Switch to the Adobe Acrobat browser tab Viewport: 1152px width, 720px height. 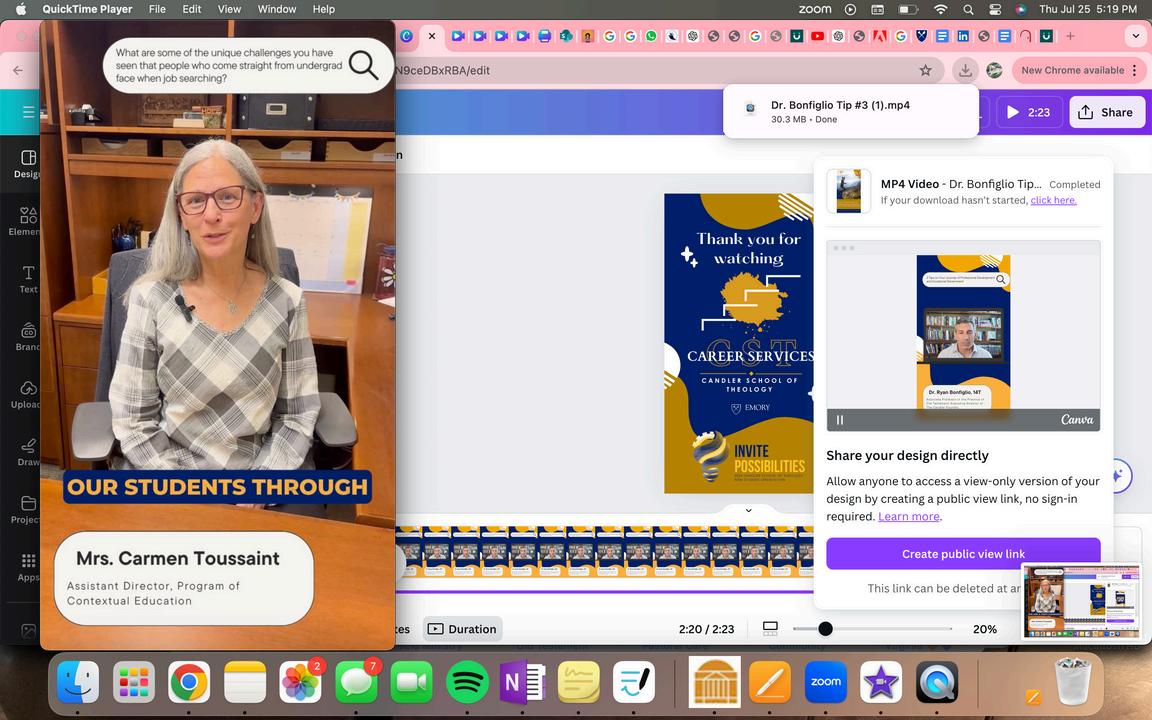pyautogui.click(x=879, y=35)
